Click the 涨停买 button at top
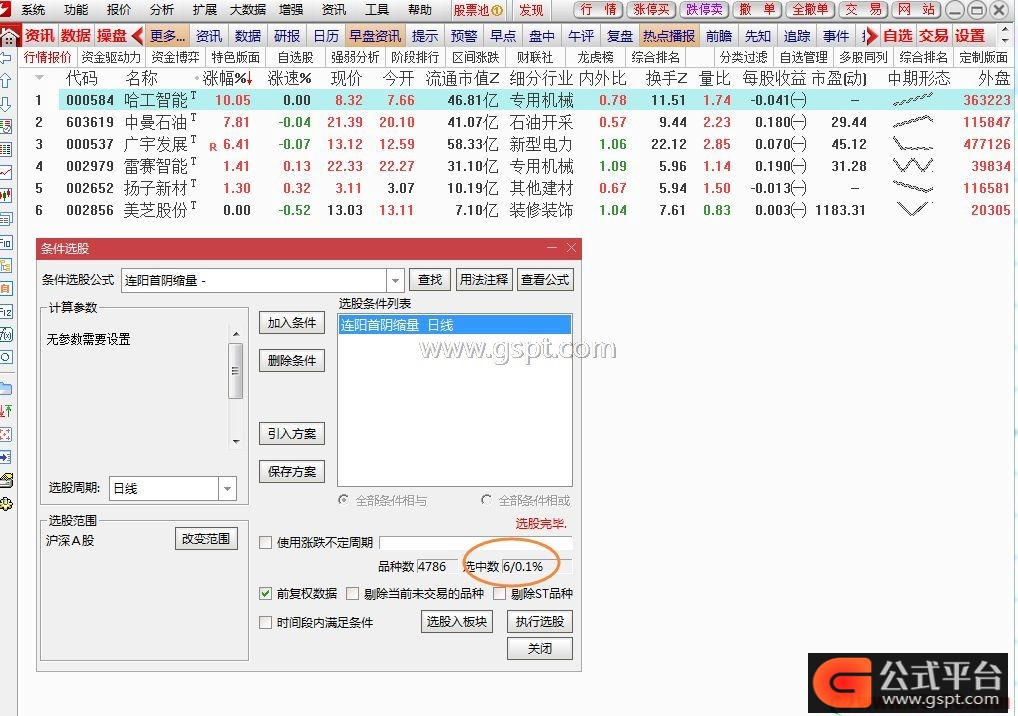The height and width of the screenshot is (716, 1018). tap(651, 10)
